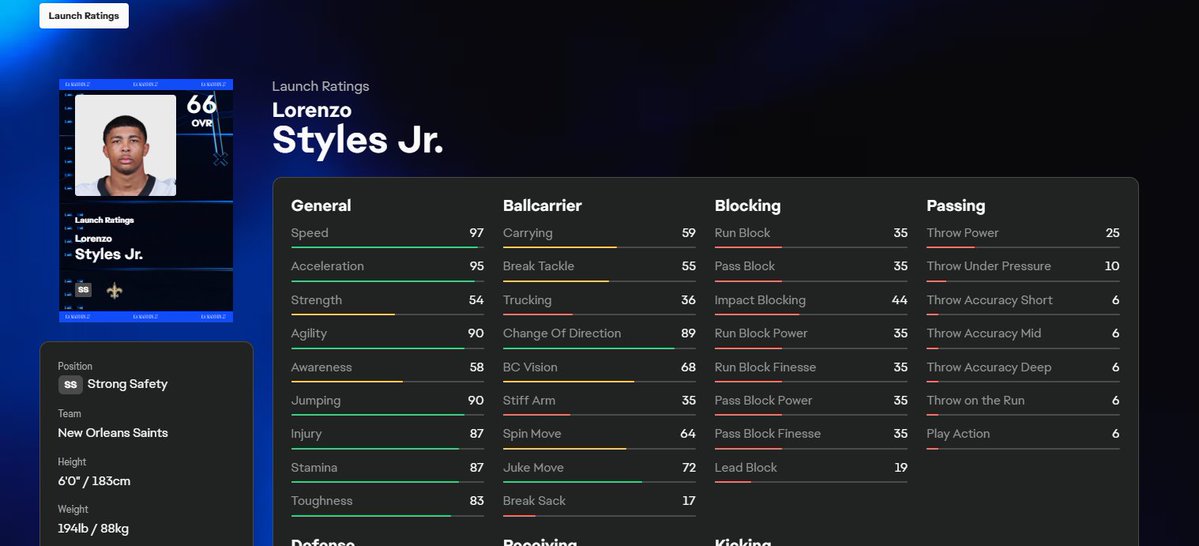The height and width of the screenshot is (546, 1199).
Task: Click the Throw Power rating bar
Action: point(1023,247)
